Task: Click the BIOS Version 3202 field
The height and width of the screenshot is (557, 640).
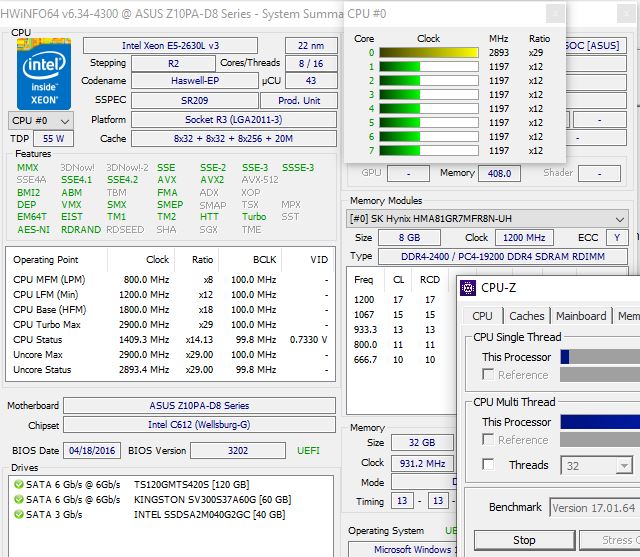Action: (x=238, y=450)
